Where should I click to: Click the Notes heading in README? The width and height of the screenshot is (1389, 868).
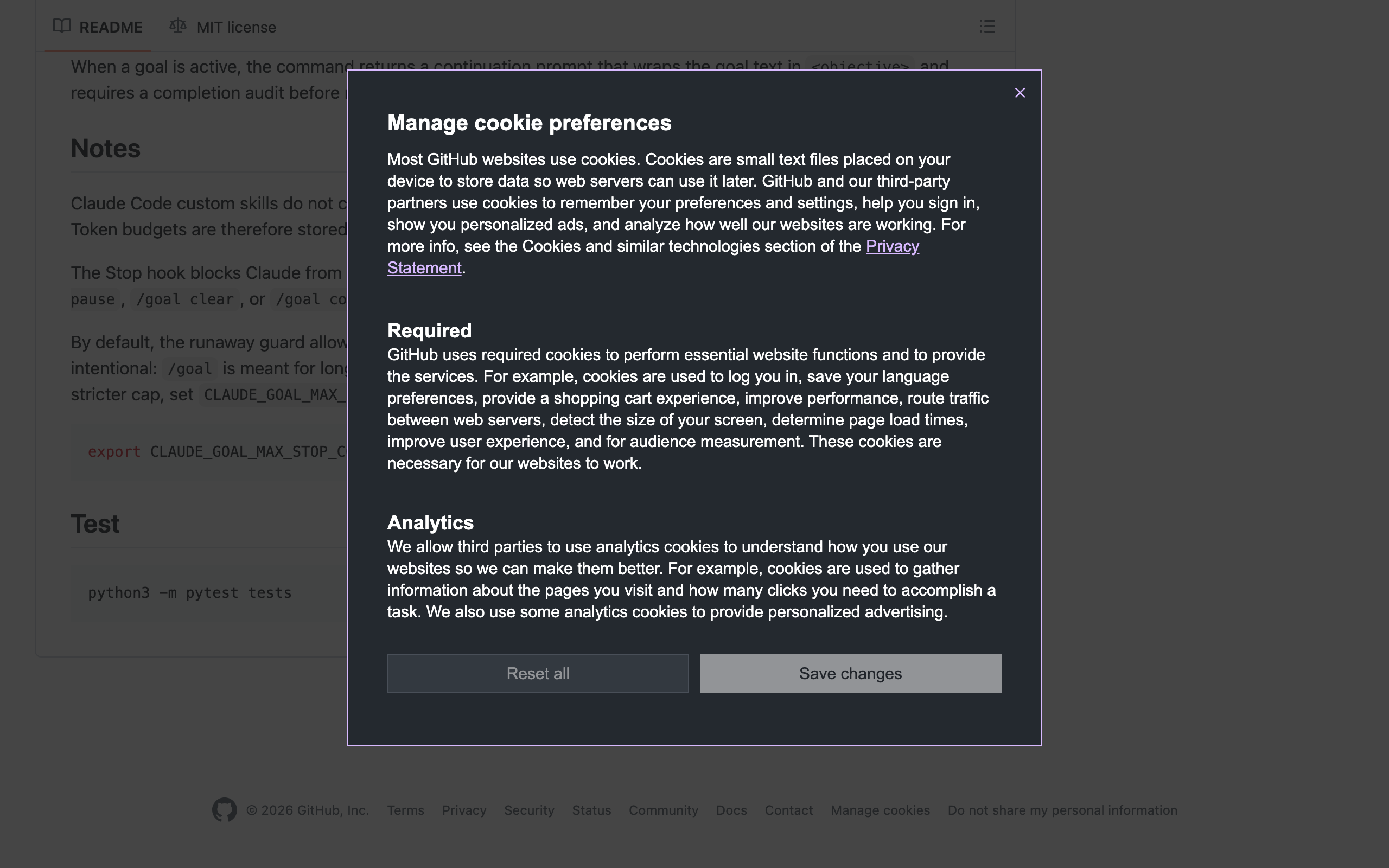(x=106, y=149)
